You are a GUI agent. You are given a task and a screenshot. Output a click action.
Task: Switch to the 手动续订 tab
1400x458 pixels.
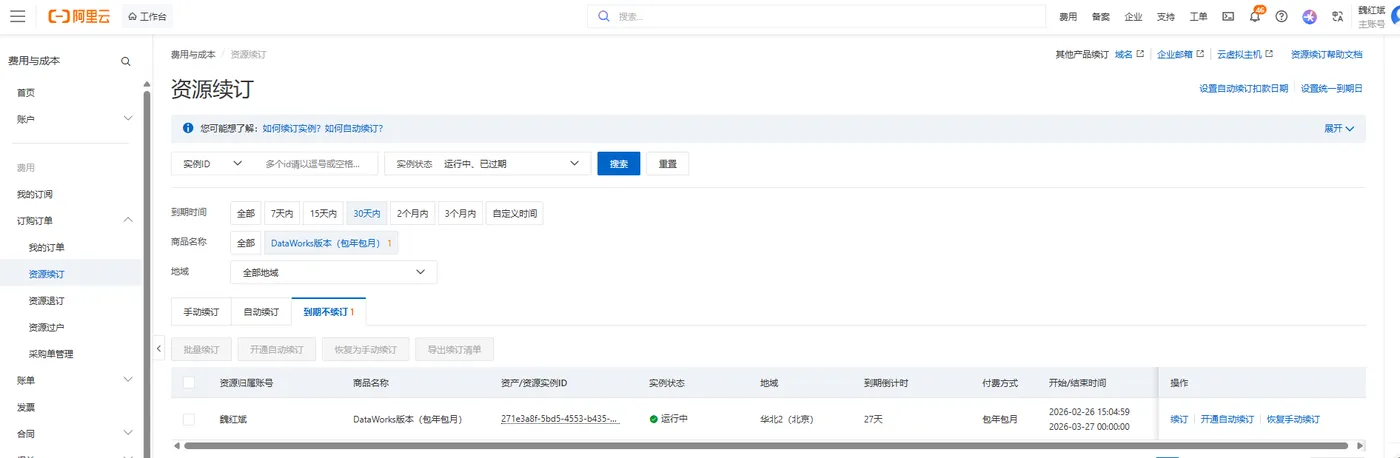point(201,312)
